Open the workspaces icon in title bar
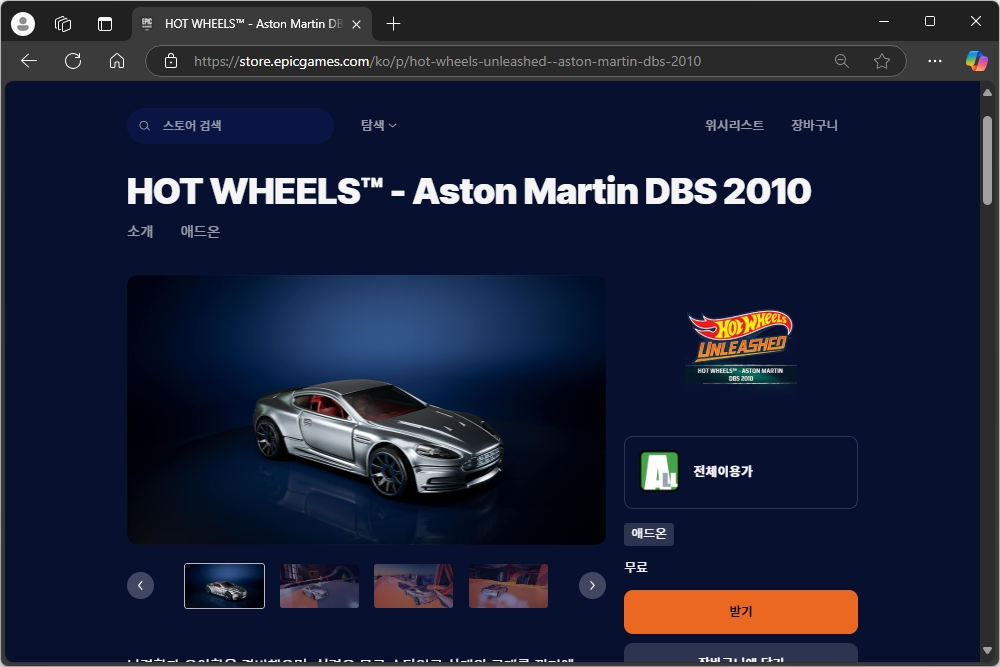This screenshot has height=667, width=1000. [x=62, y=24]
